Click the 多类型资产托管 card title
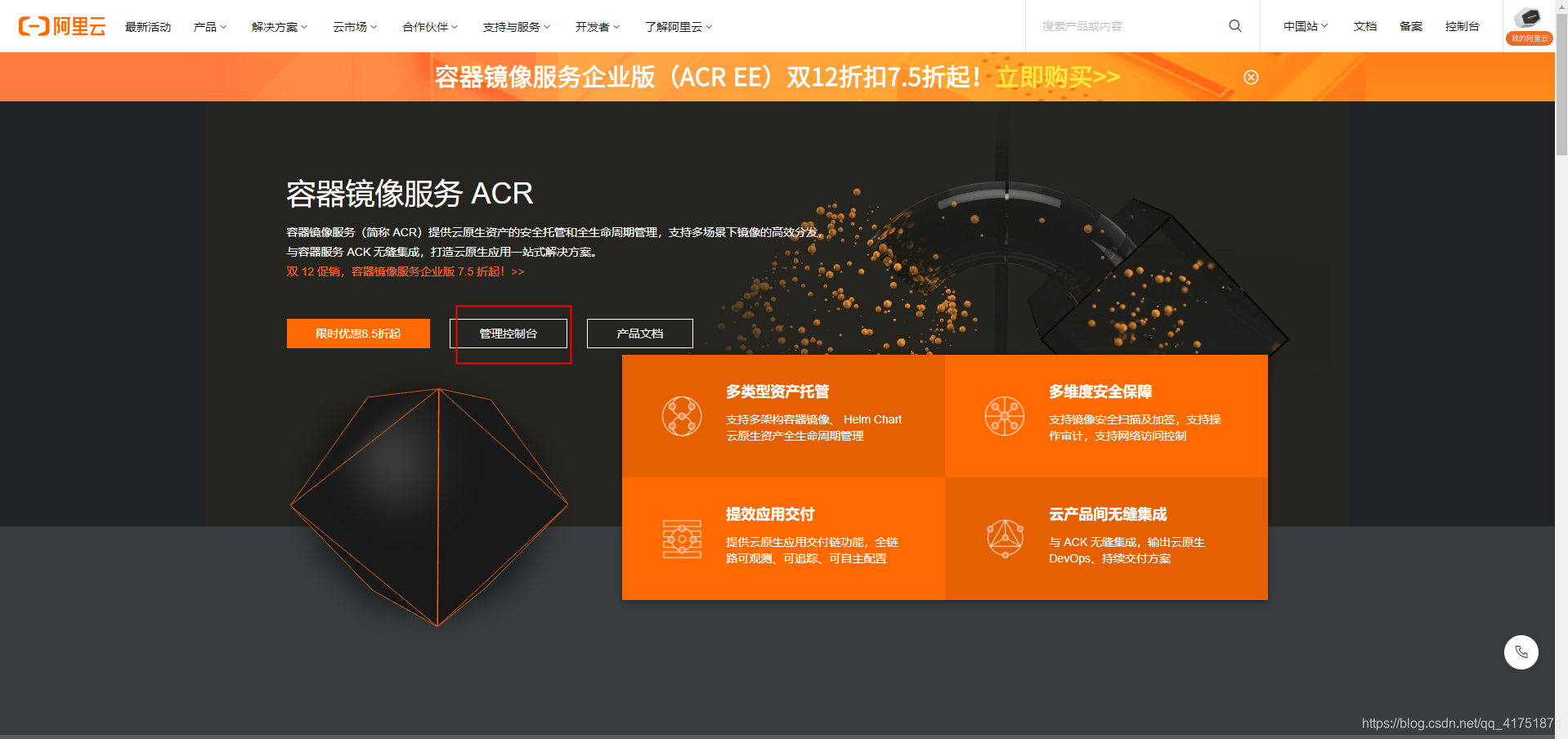Screen dimensions: 1568x739 point(777,392)
